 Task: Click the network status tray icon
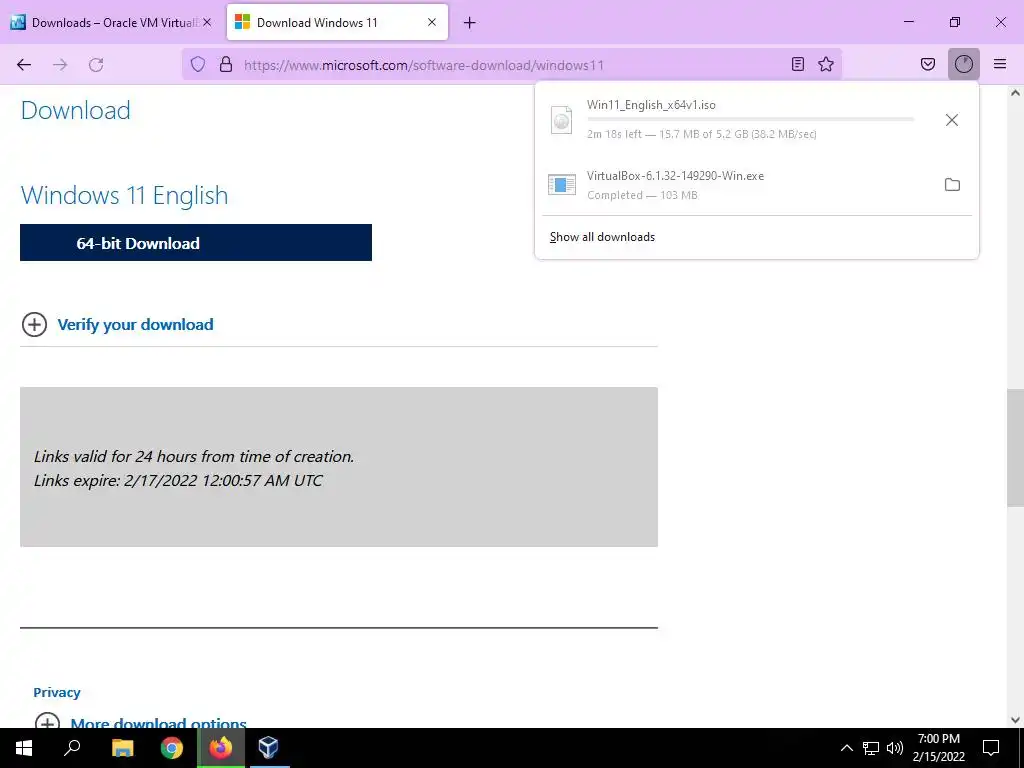point(871,748)
